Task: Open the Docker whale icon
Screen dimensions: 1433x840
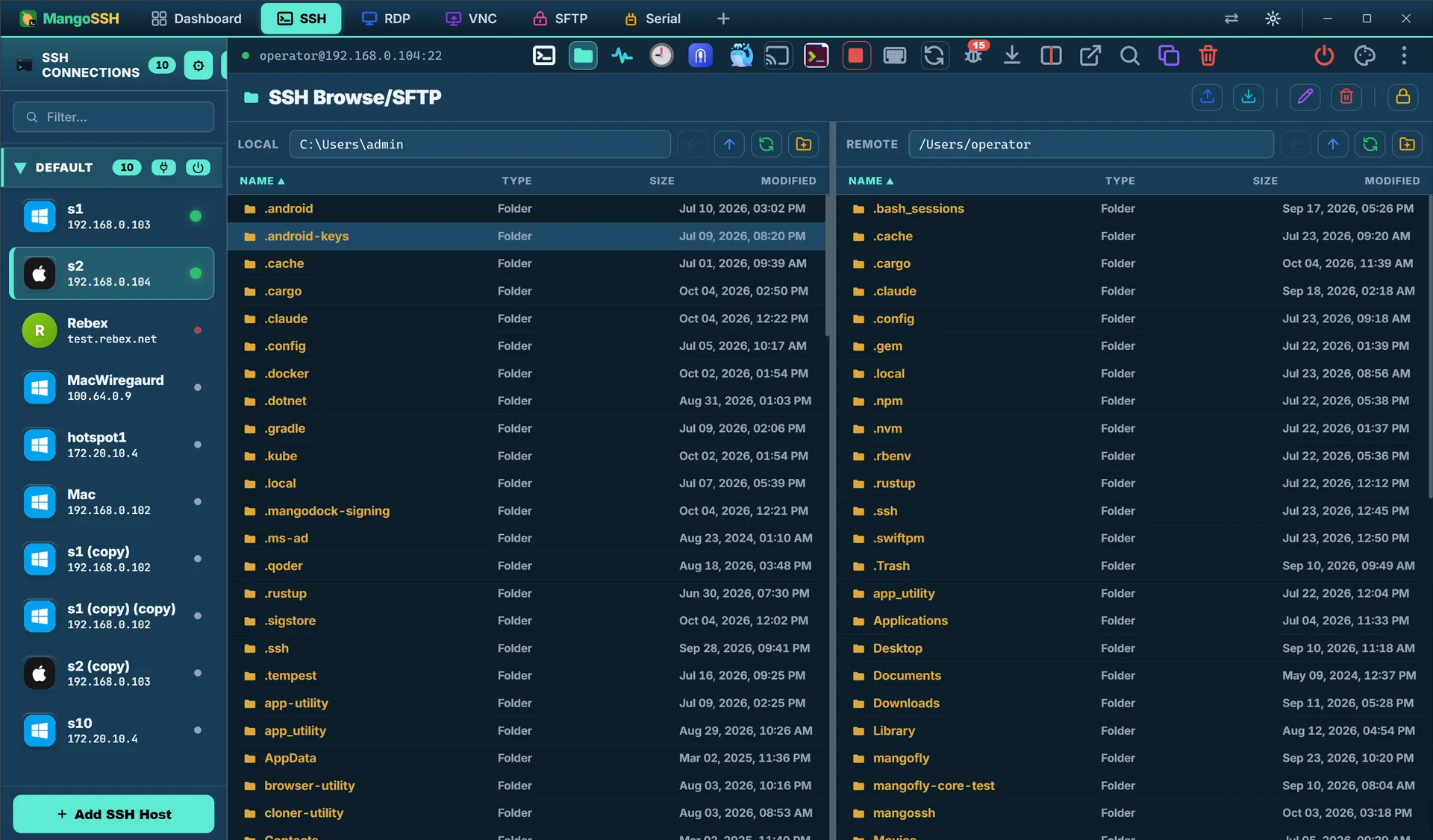Action: click(x=740, y=56)
